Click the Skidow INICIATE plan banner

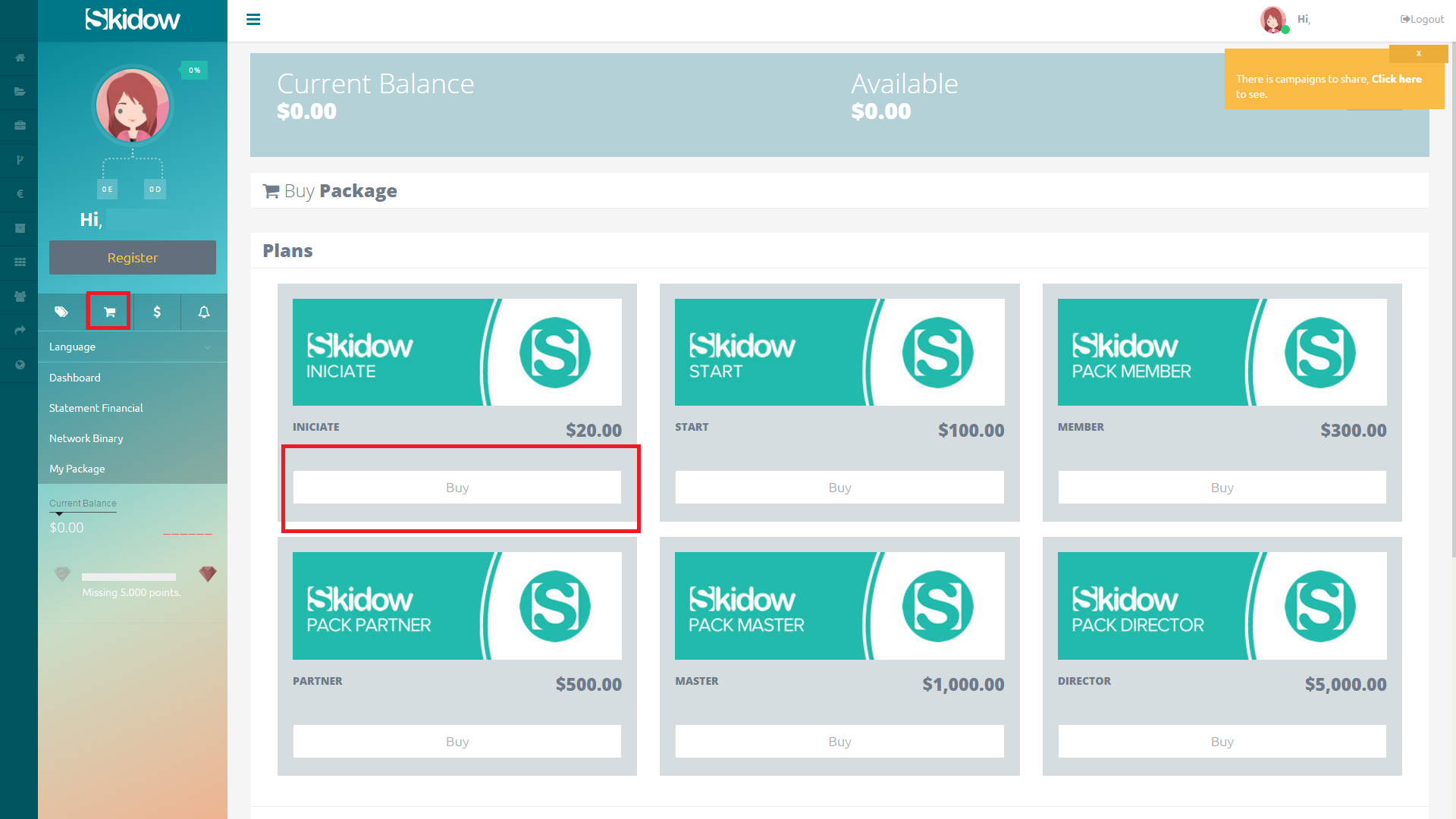[457, 352]
